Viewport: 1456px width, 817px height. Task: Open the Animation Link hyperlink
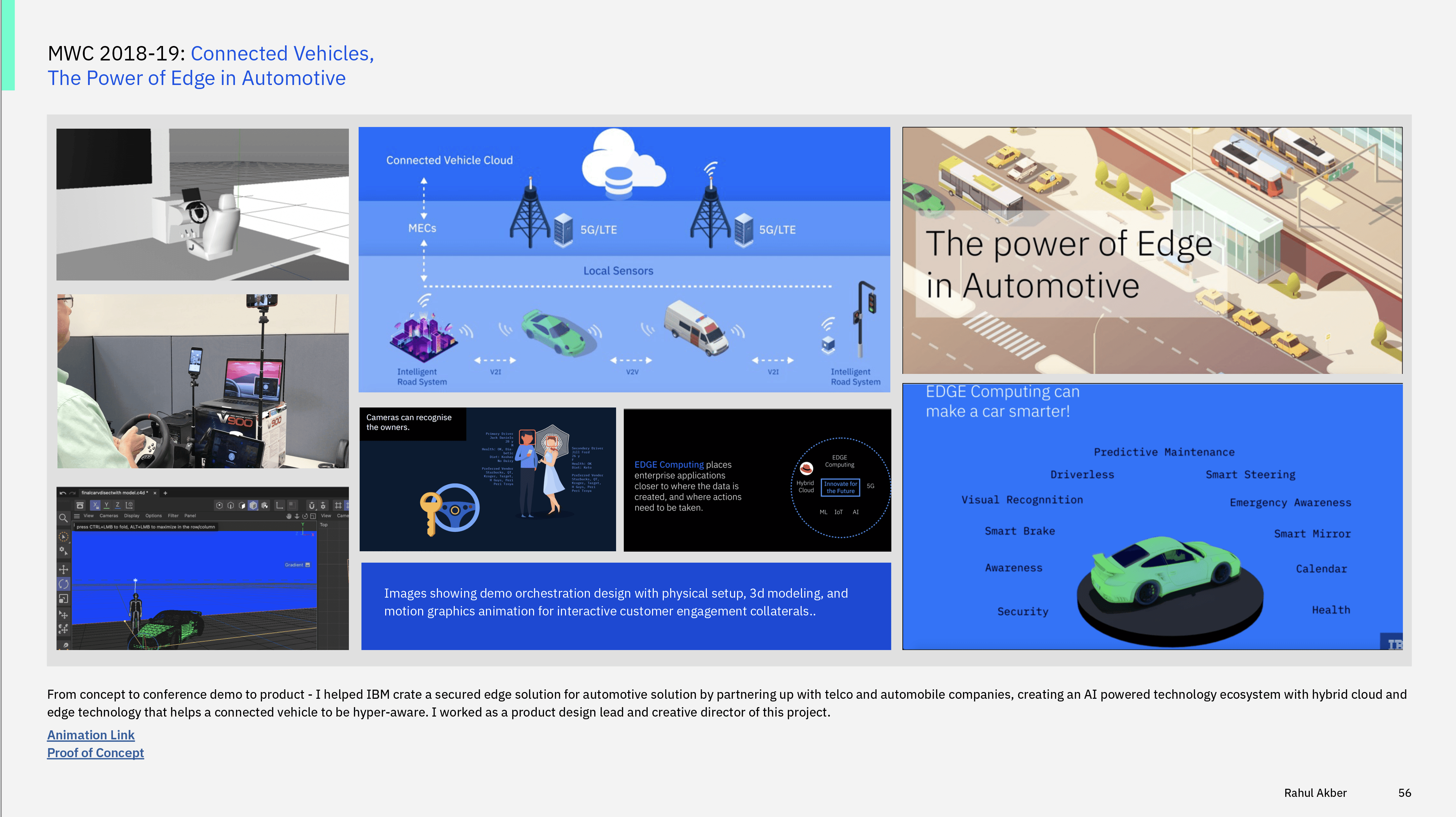pyautogui.click(x=90, y=734)
